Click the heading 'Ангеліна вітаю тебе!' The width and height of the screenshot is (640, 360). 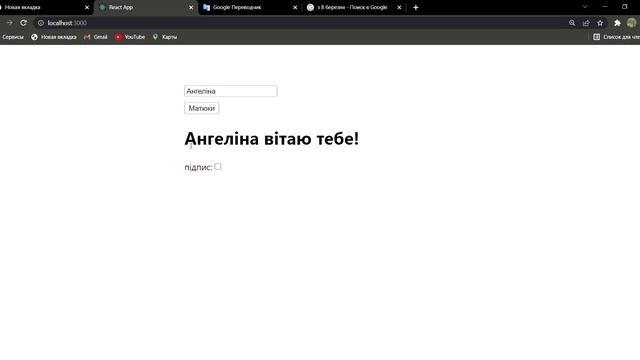point(272,138)
